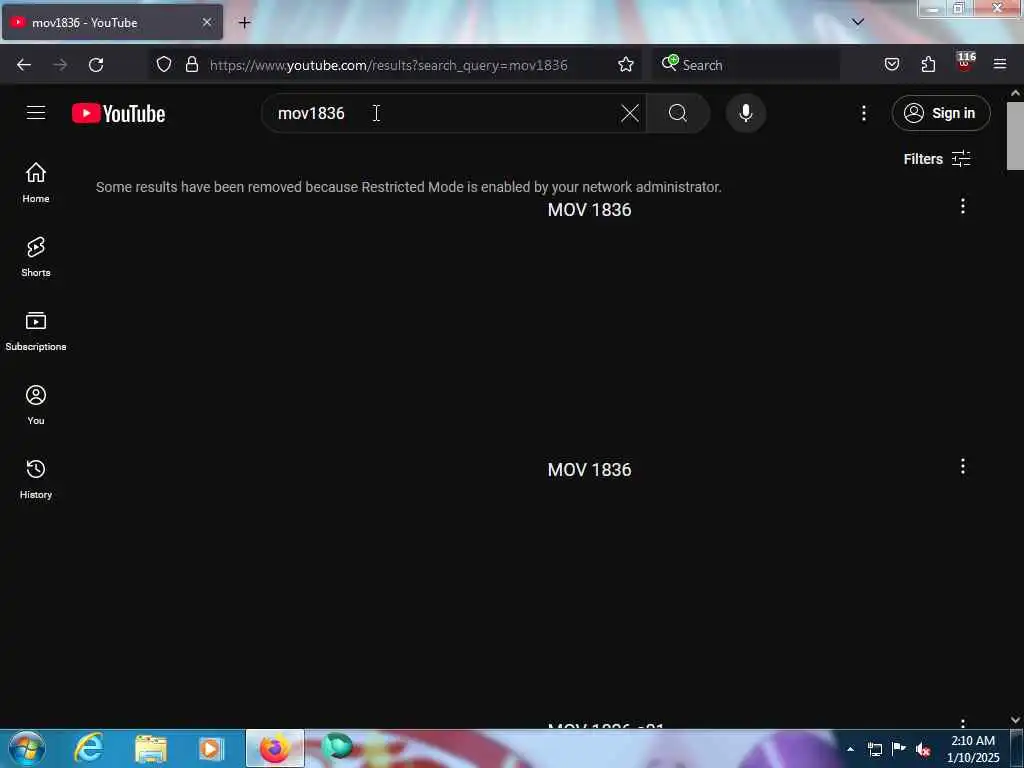Open Subscriptions in the sidebar
This screenshot has width=1024, height=768.
pos(36,331)
